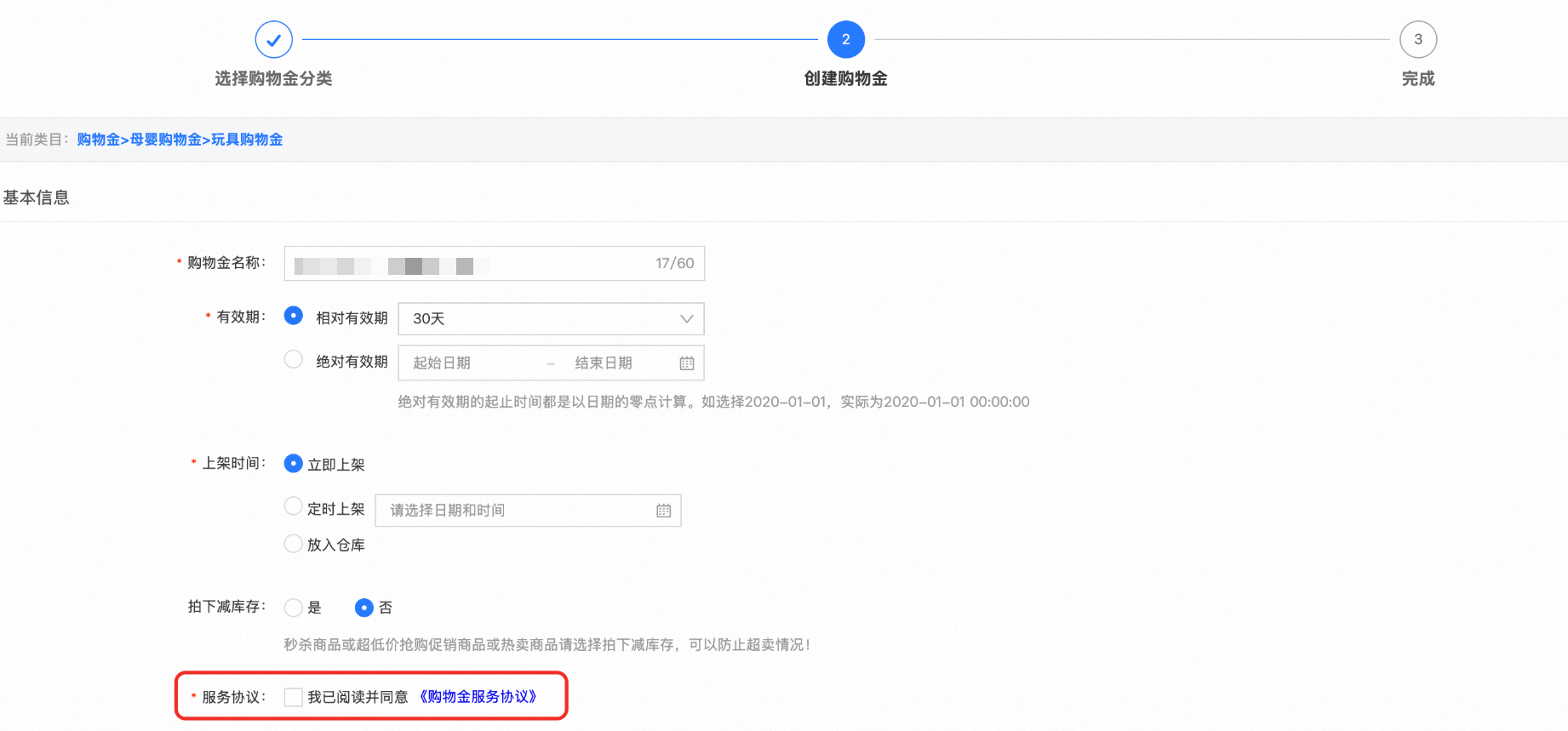The height and width of the screenshot is (731, 1568).
Task: Click the 服务协议 field label
Action: point(233,697)
